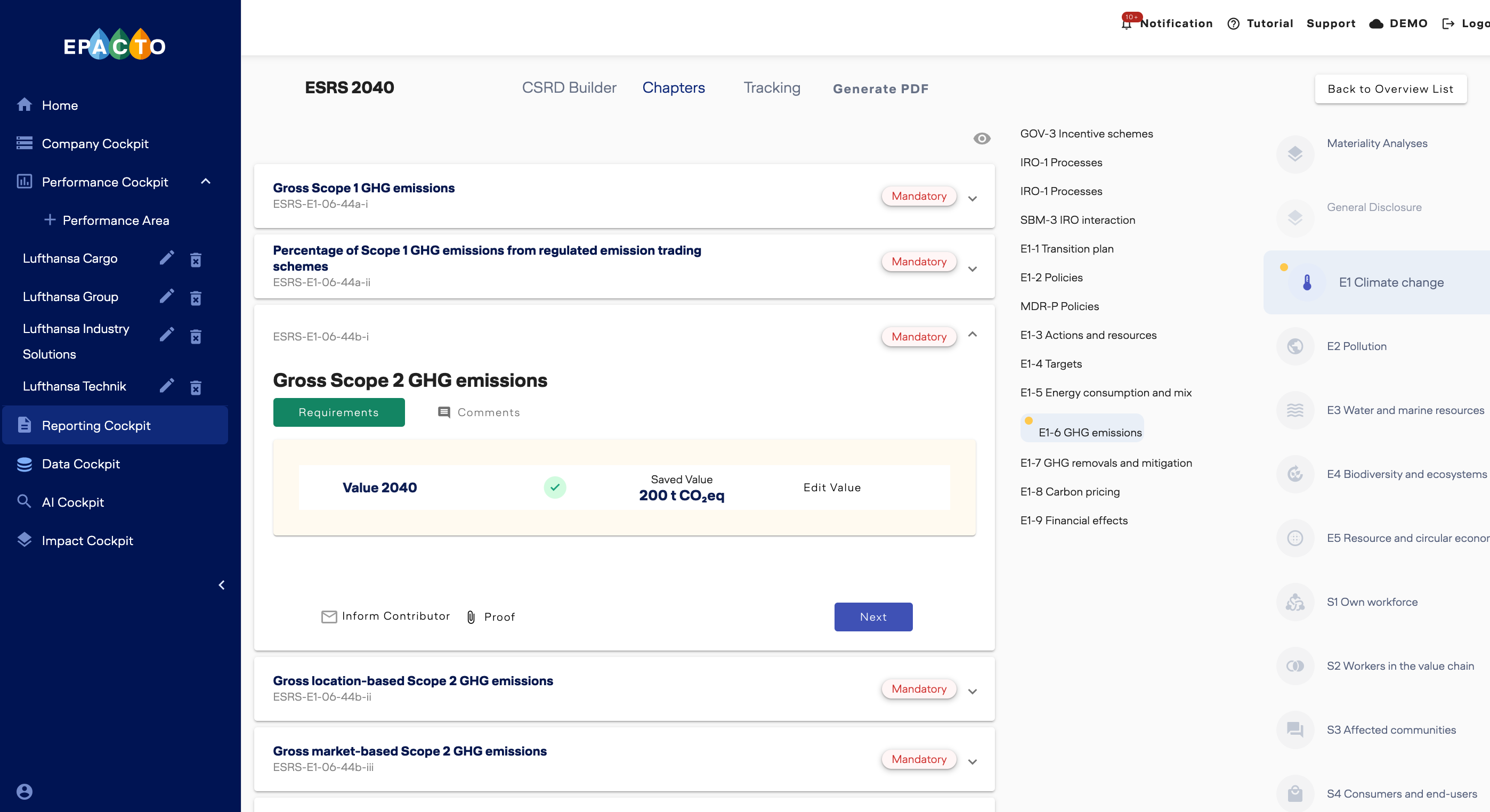Collapse the sidebar with the left arrow
The width and height of the screenshot is (1490, 812).
click(222, 585)
